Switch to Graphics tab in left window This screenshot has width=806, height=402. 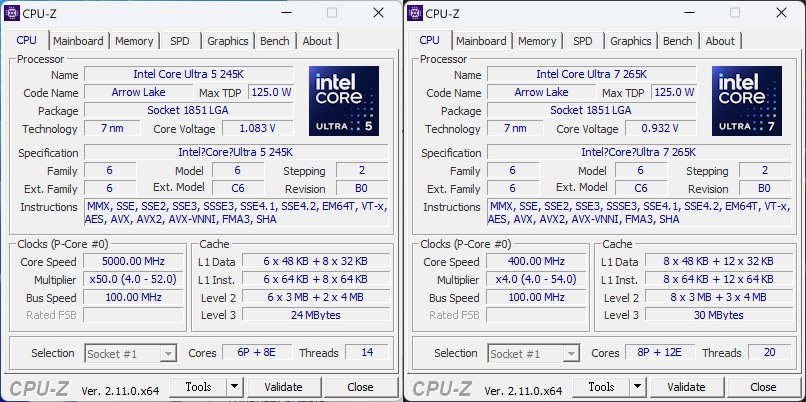coord(228,41)
